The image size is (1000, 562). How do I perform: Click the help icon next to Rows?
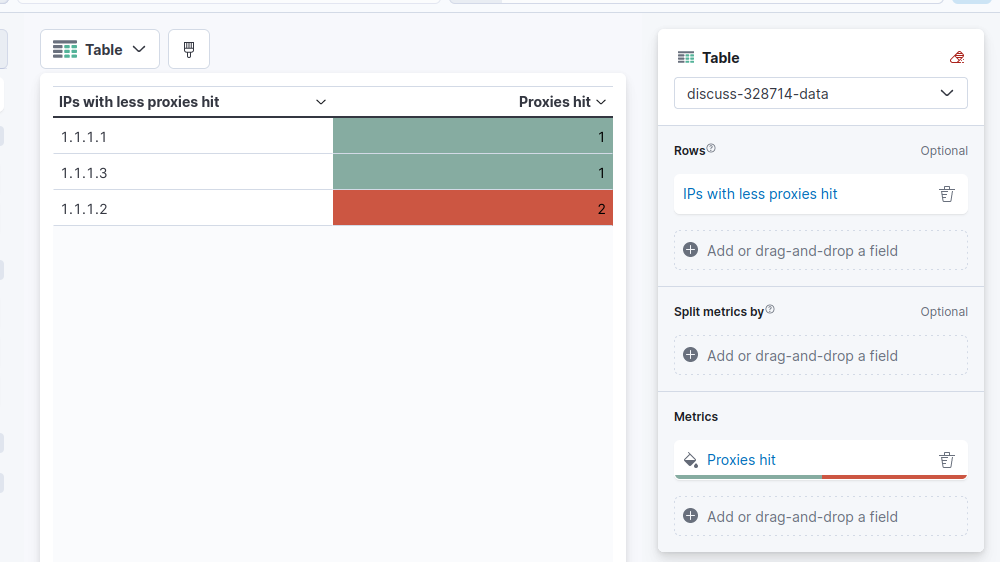click(711, 149)
